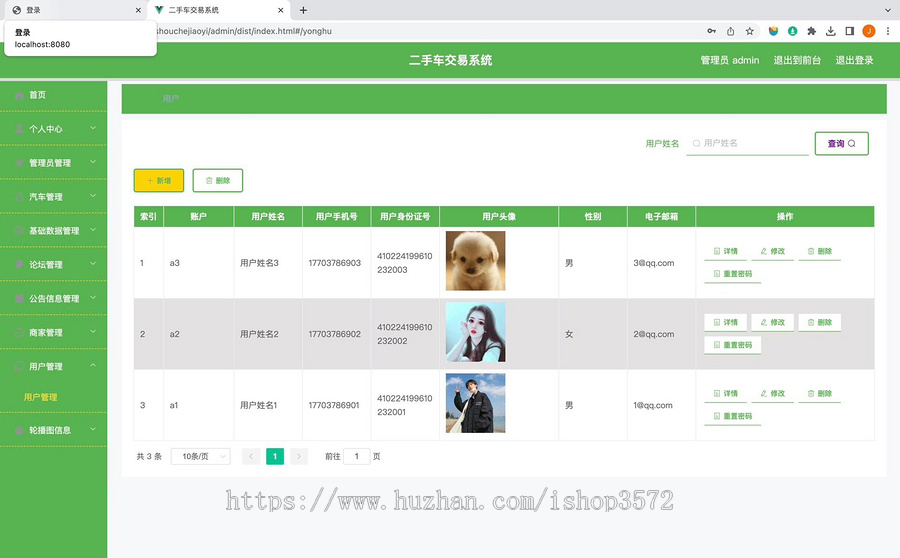Click the yellow 新增 add button
Viewport: 900px width, 558px height.
coord(159,180)
